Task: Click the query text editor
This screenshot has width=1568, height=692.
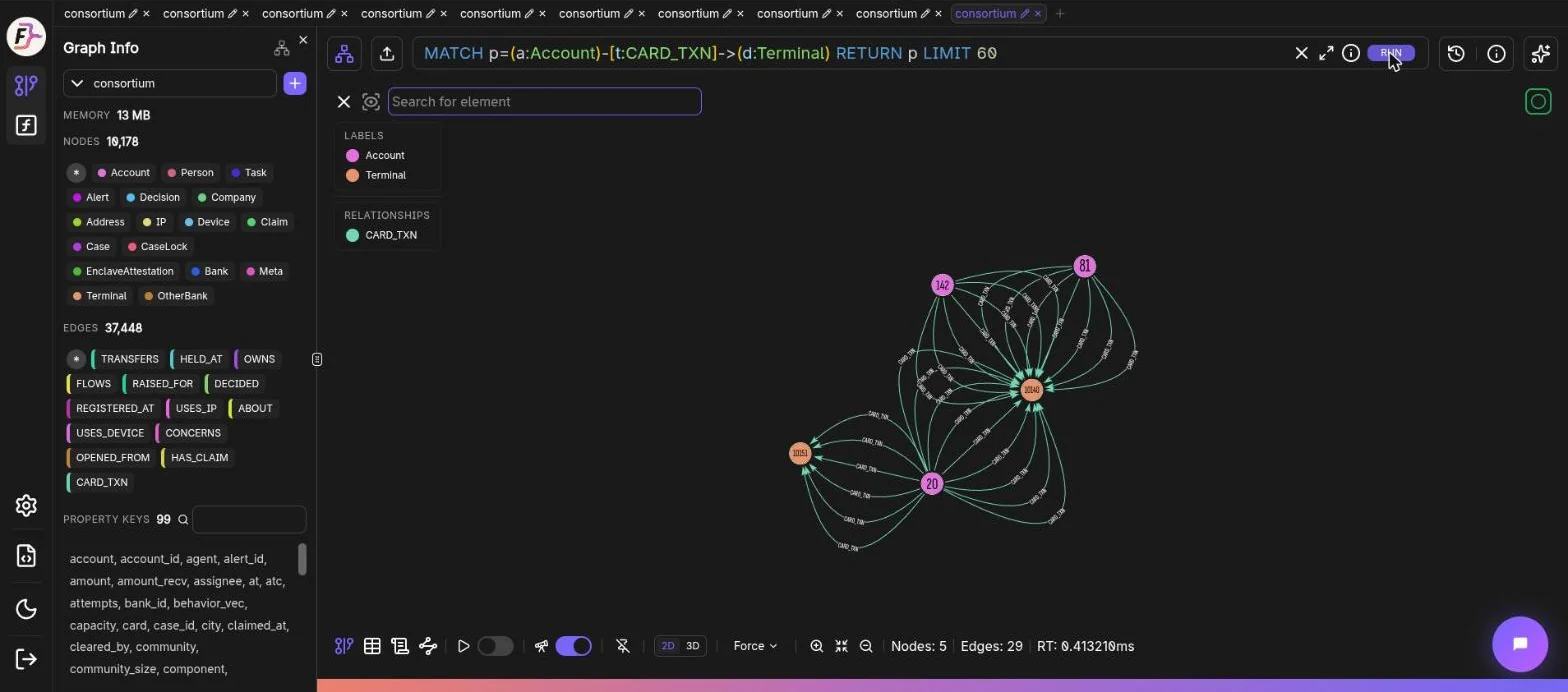Action: click(x=850, y=53)
